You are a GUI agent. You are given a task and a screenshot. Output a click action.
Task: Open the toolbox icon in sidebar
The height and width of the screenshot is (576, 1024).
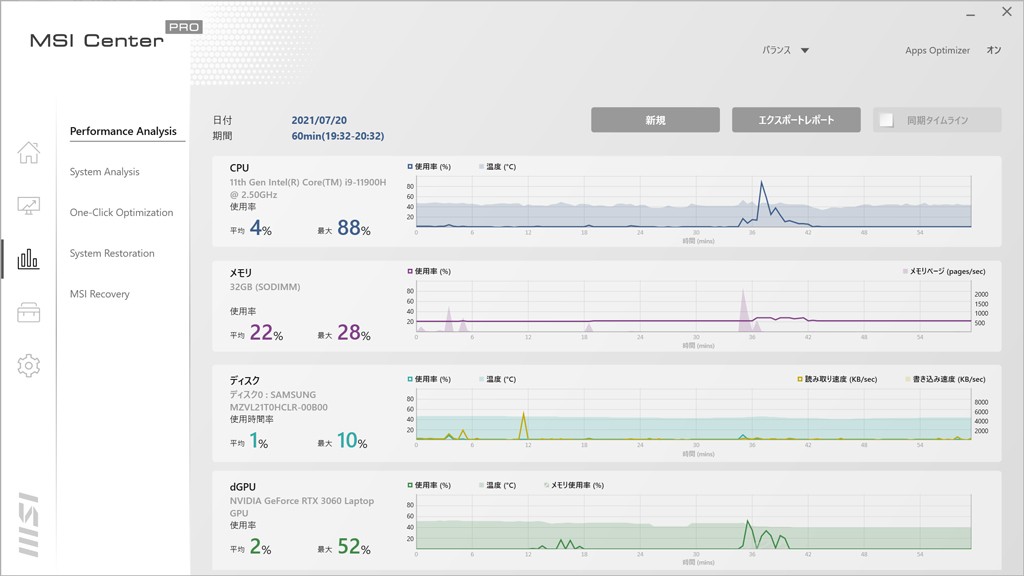(x=29, y=313)
